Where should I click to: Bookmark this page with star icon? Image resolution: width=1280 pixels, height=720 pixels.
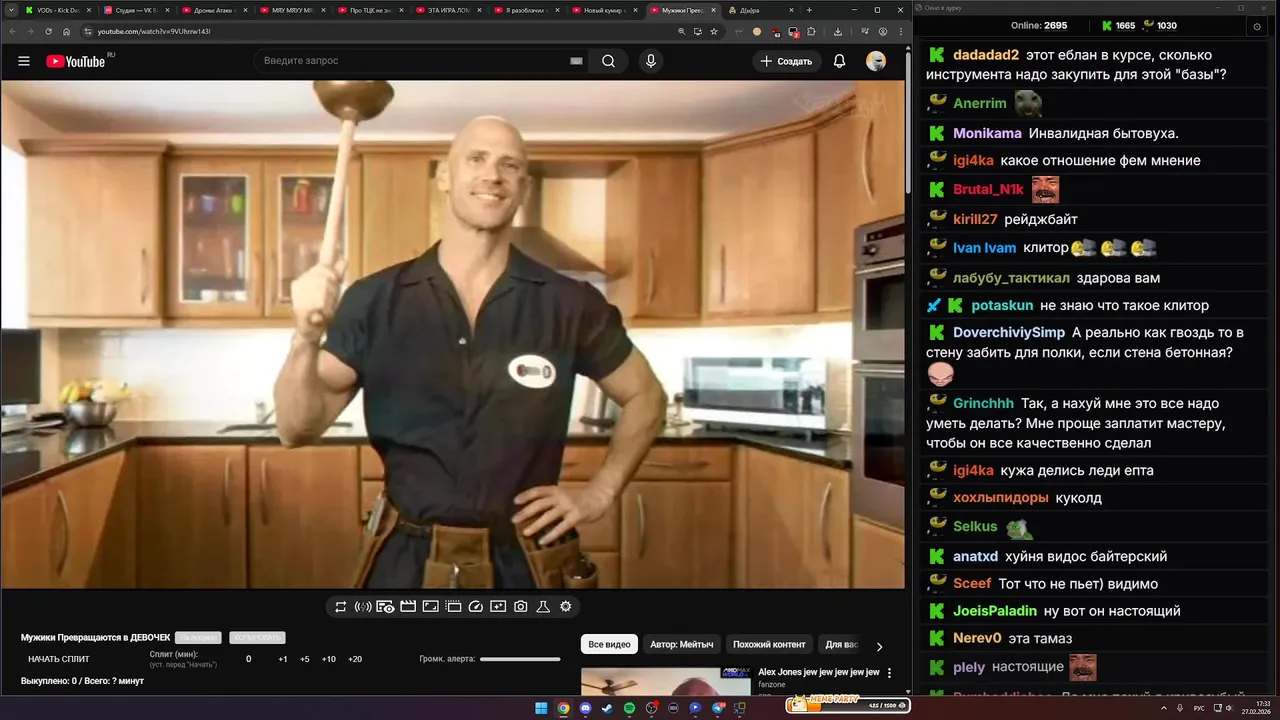coord(714,31)
